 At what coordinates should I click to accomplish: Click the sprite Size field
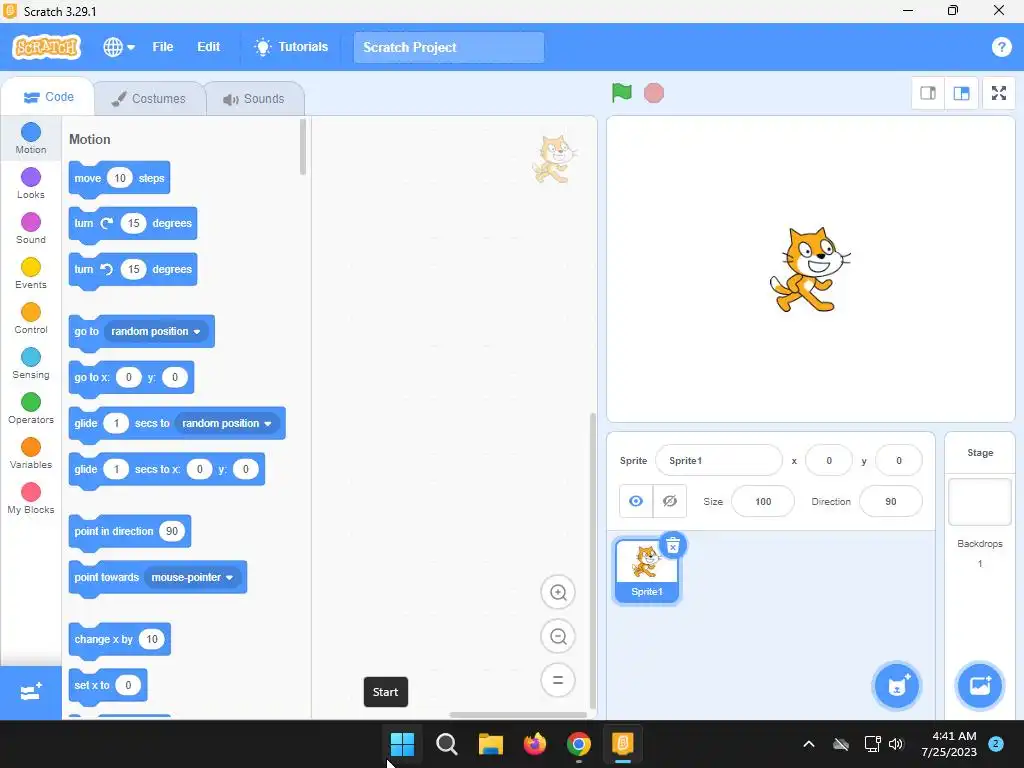(x=763, y=502)
